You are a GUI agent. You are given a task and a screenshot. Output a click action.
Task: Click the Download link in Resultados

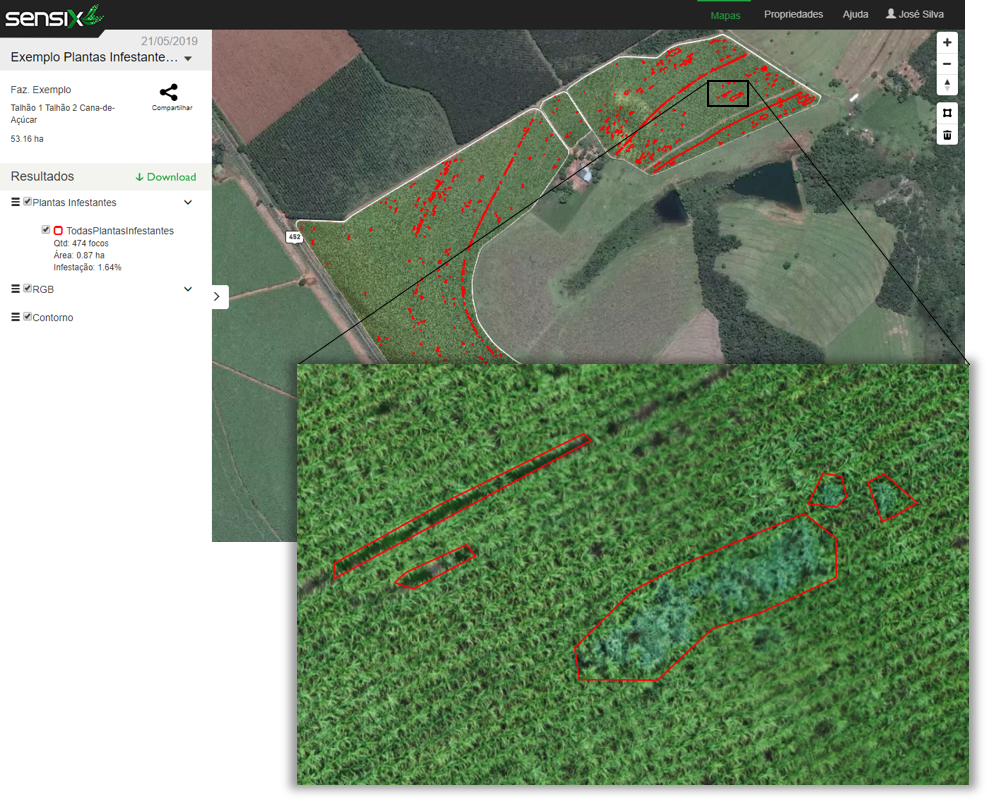pyautogui.click(x=166, y=177)
